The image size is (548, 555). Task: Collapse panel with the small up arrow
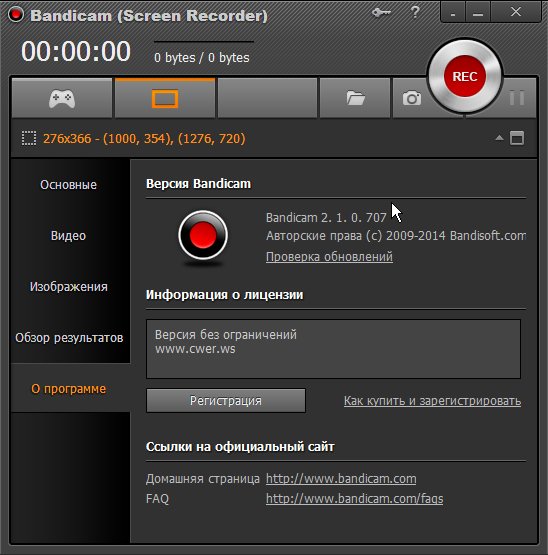(499, 138)
